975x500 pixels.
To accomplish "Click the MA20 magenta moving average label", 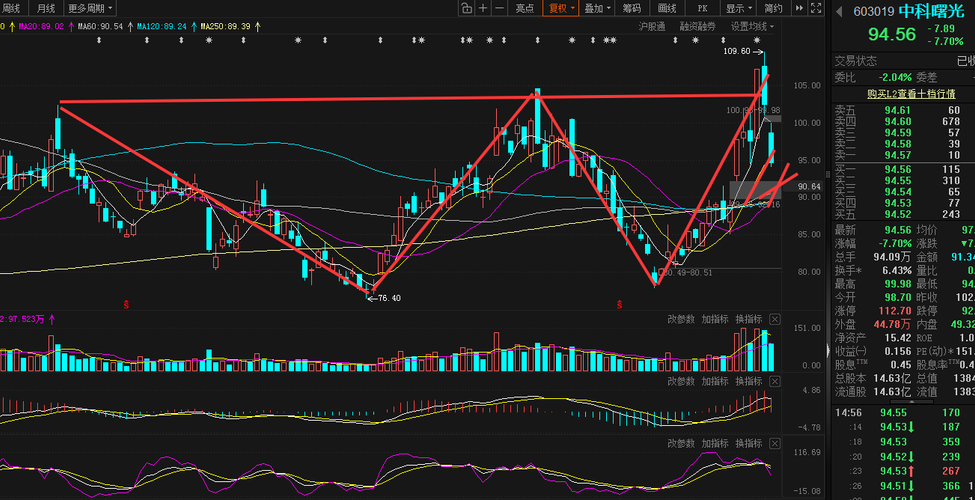I will [41, 26].
